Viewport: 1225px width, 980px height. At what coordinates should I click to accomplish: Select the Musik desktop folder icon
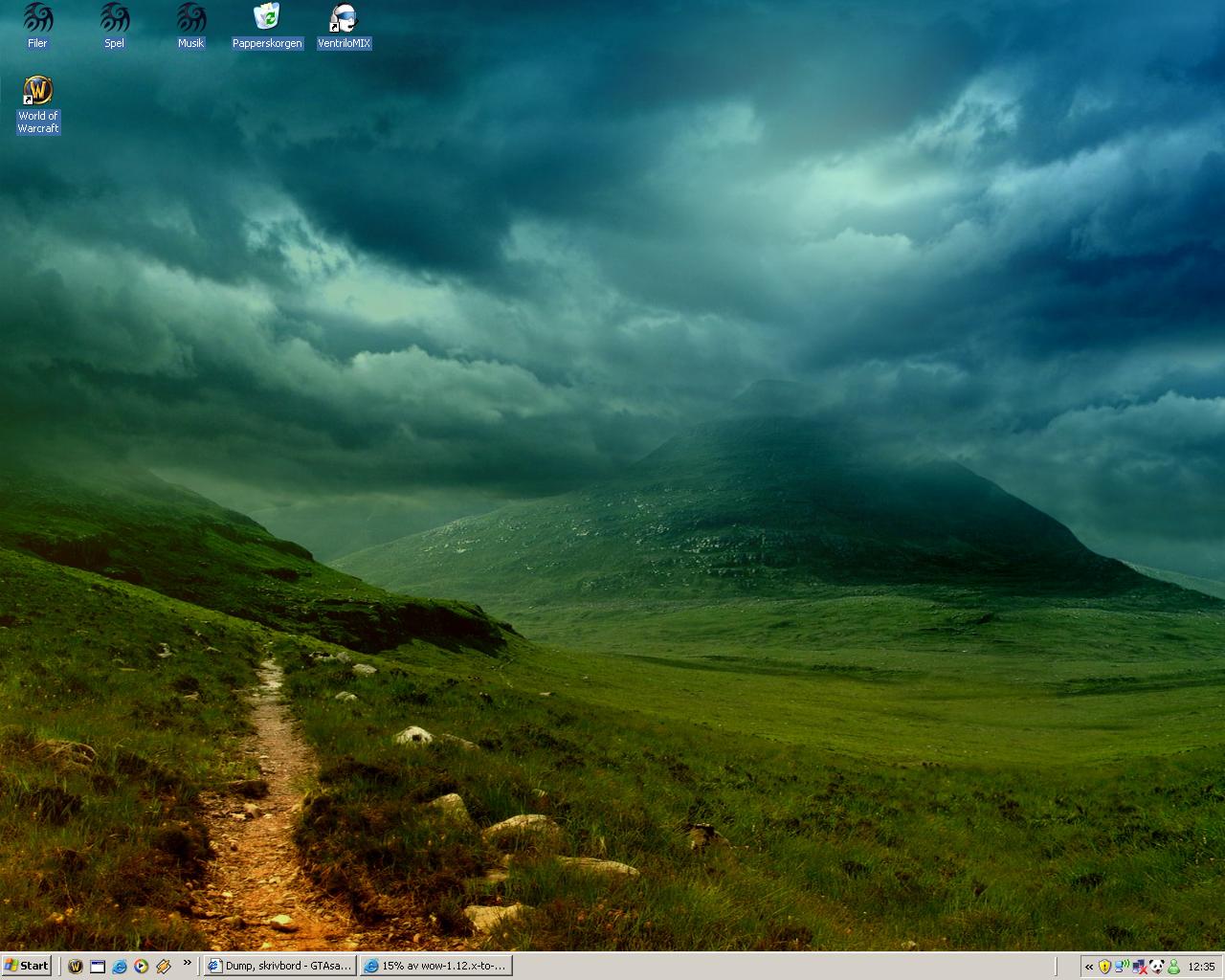tap(190, 25)
